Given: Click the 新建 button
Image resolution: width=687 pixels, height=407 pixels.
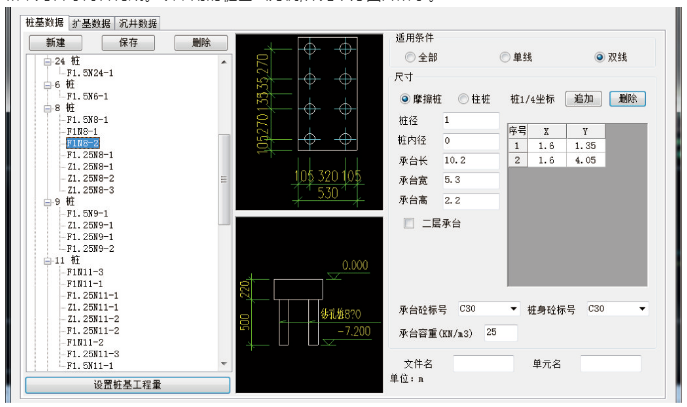Looking at the screenshot, I should [56, 42].
